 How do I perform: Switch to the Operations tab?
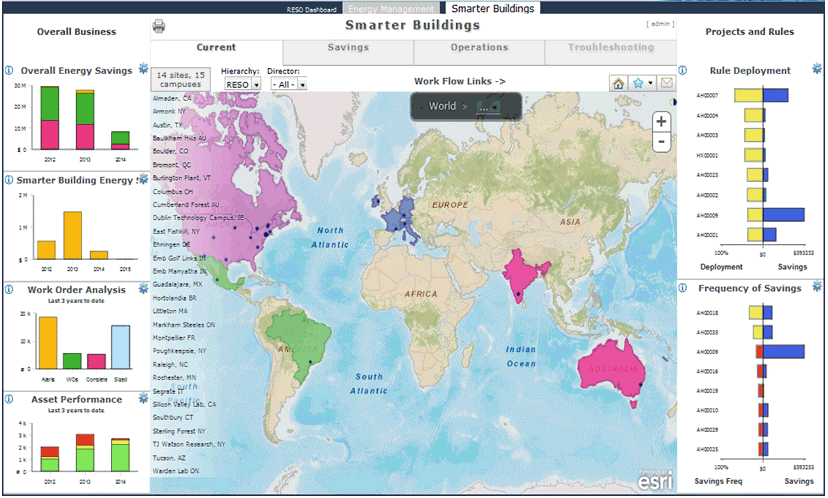(479, 47)
